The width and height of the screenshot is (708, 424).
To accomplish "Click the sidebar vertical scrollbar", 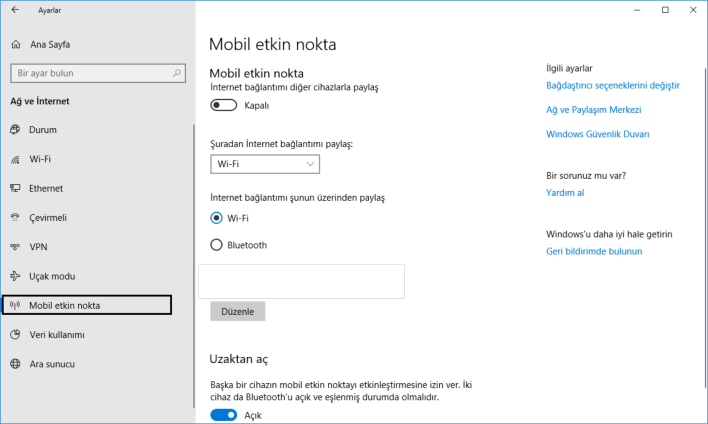I will [x=194, y=266].
